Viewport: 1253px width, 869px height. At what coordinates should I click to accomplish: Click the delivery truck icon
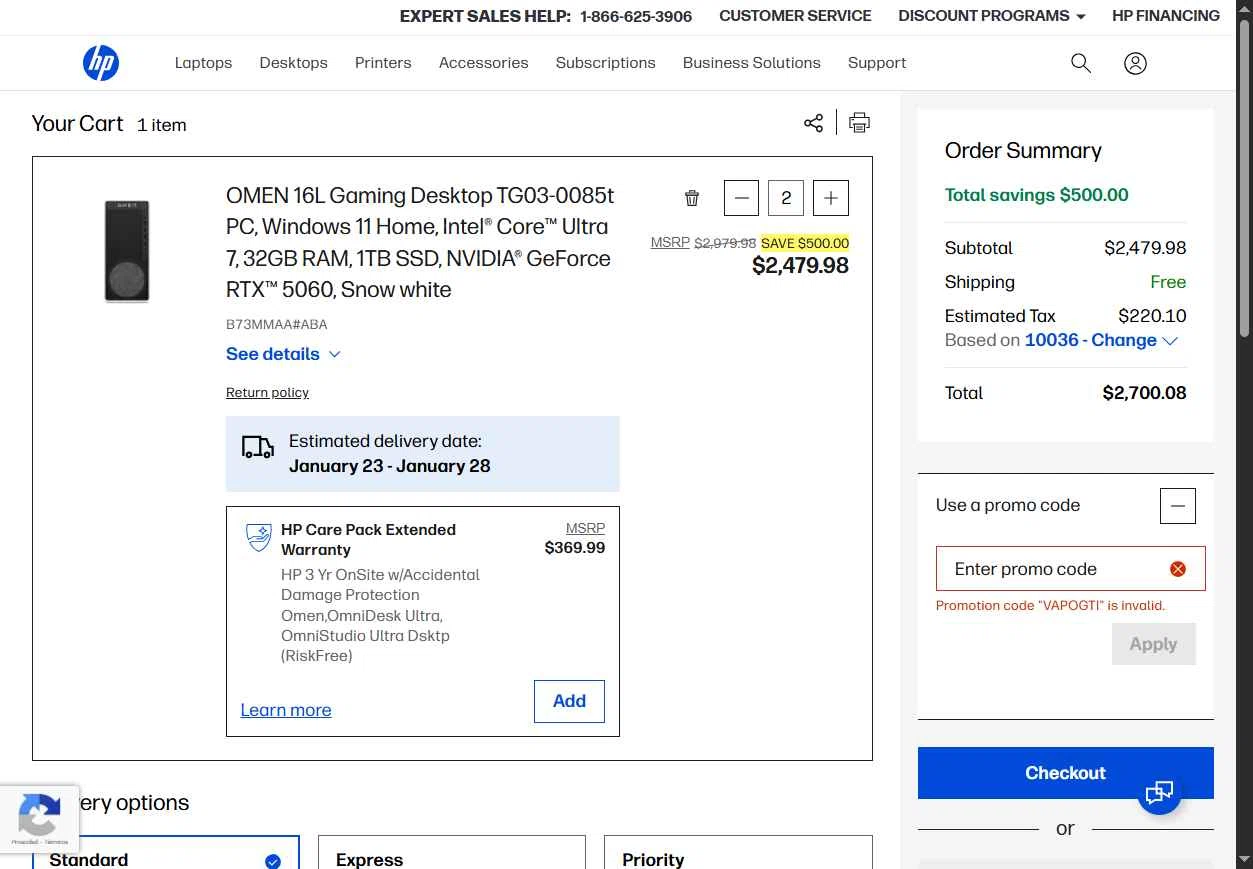click(x=258, y=447)
